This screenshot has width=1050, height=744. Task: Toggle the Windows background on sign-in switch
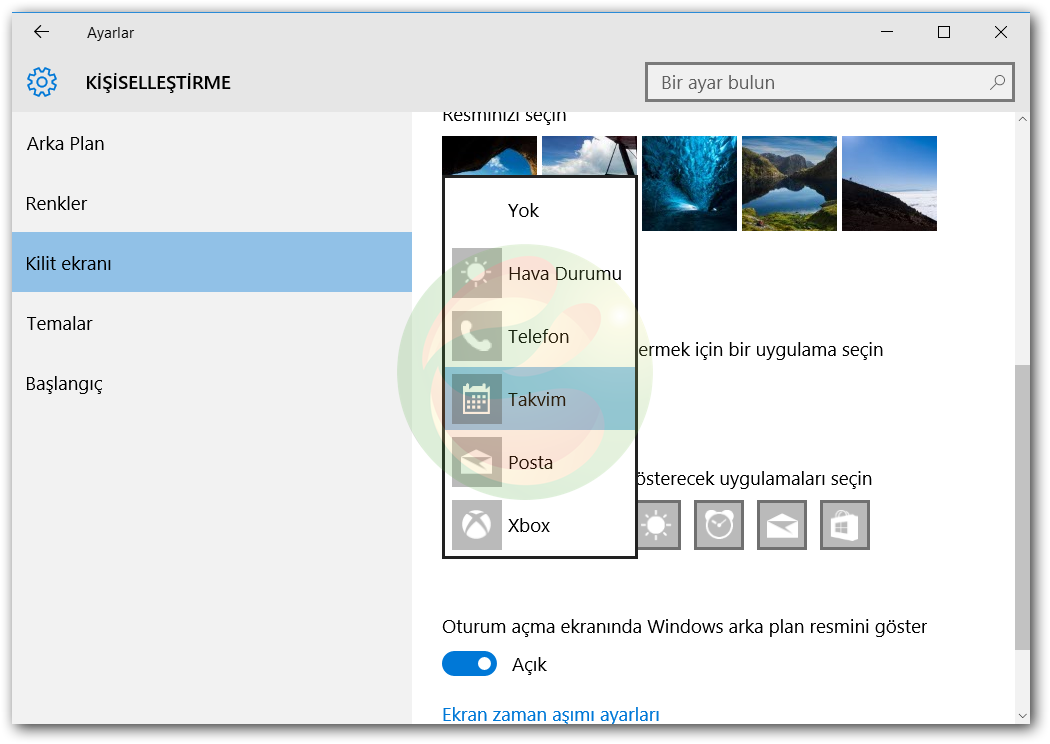(x=469, y=664)
